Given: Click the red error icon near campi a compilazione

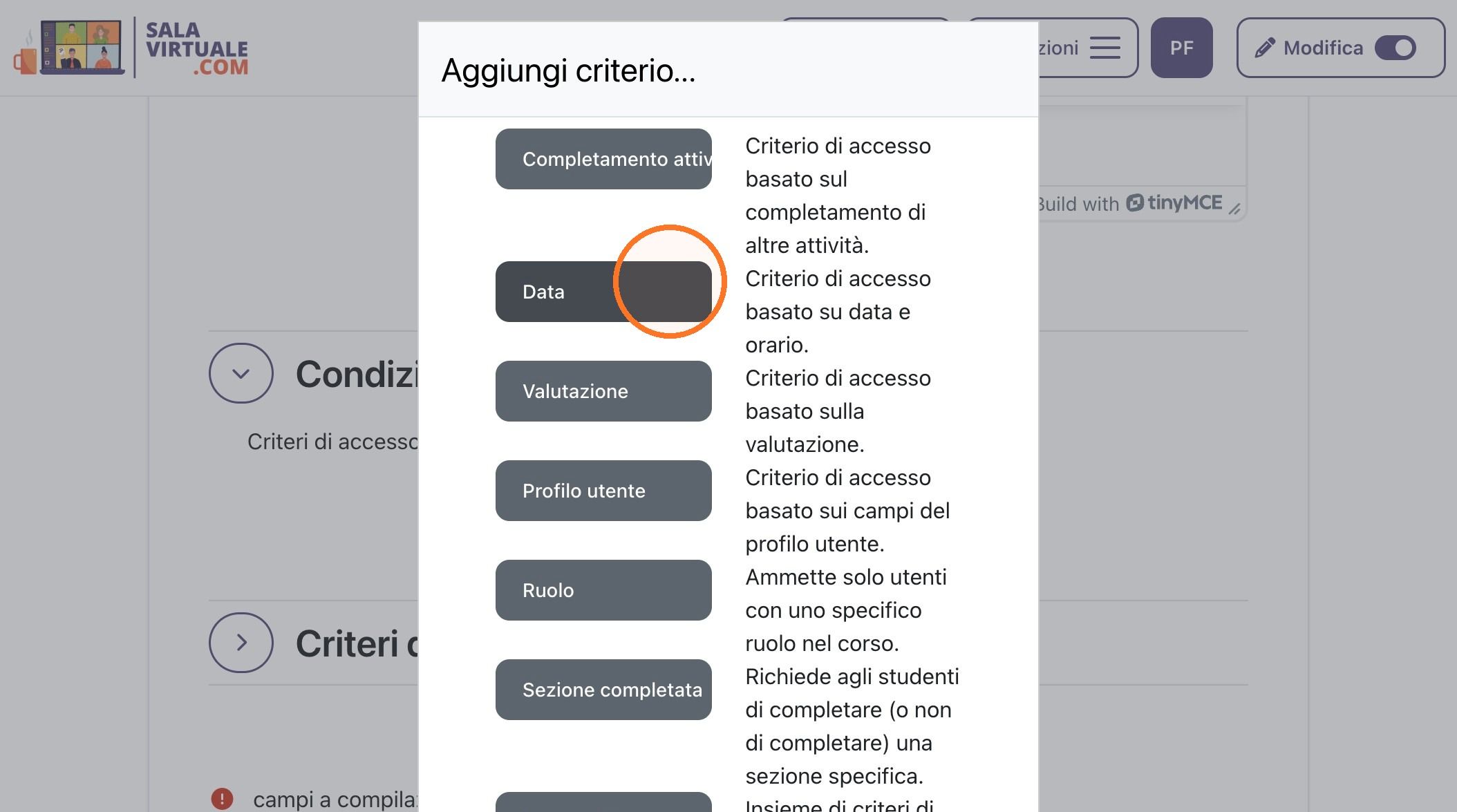Looking at the screenshot, I should click(222, 799).
